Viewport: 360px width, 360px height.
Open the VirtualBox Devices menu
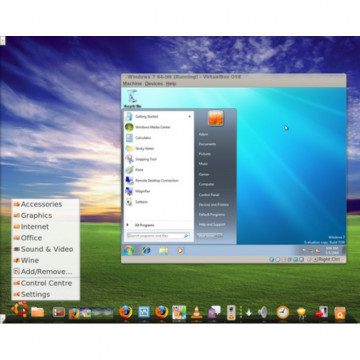pos(154,83)
